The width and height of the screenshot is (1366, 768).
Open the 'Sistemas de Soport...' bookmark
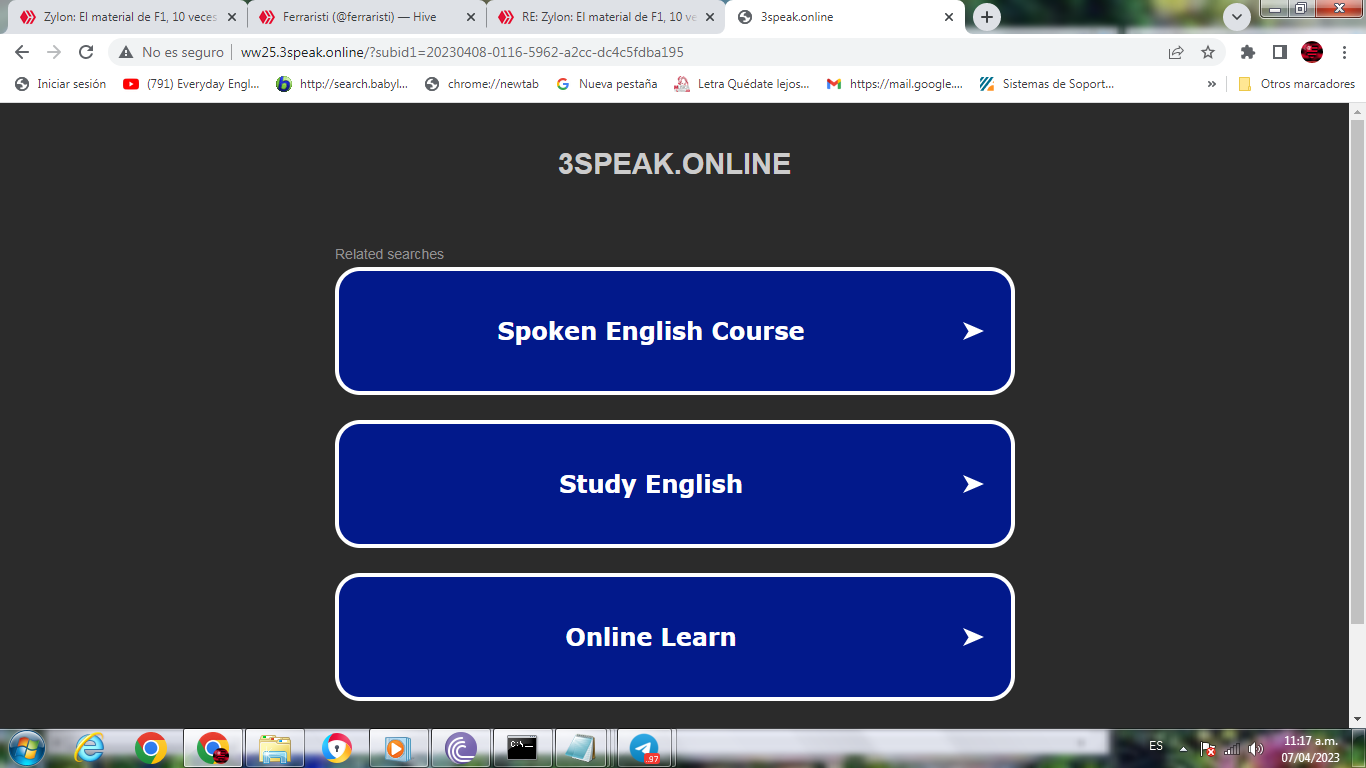[1047, 84]
